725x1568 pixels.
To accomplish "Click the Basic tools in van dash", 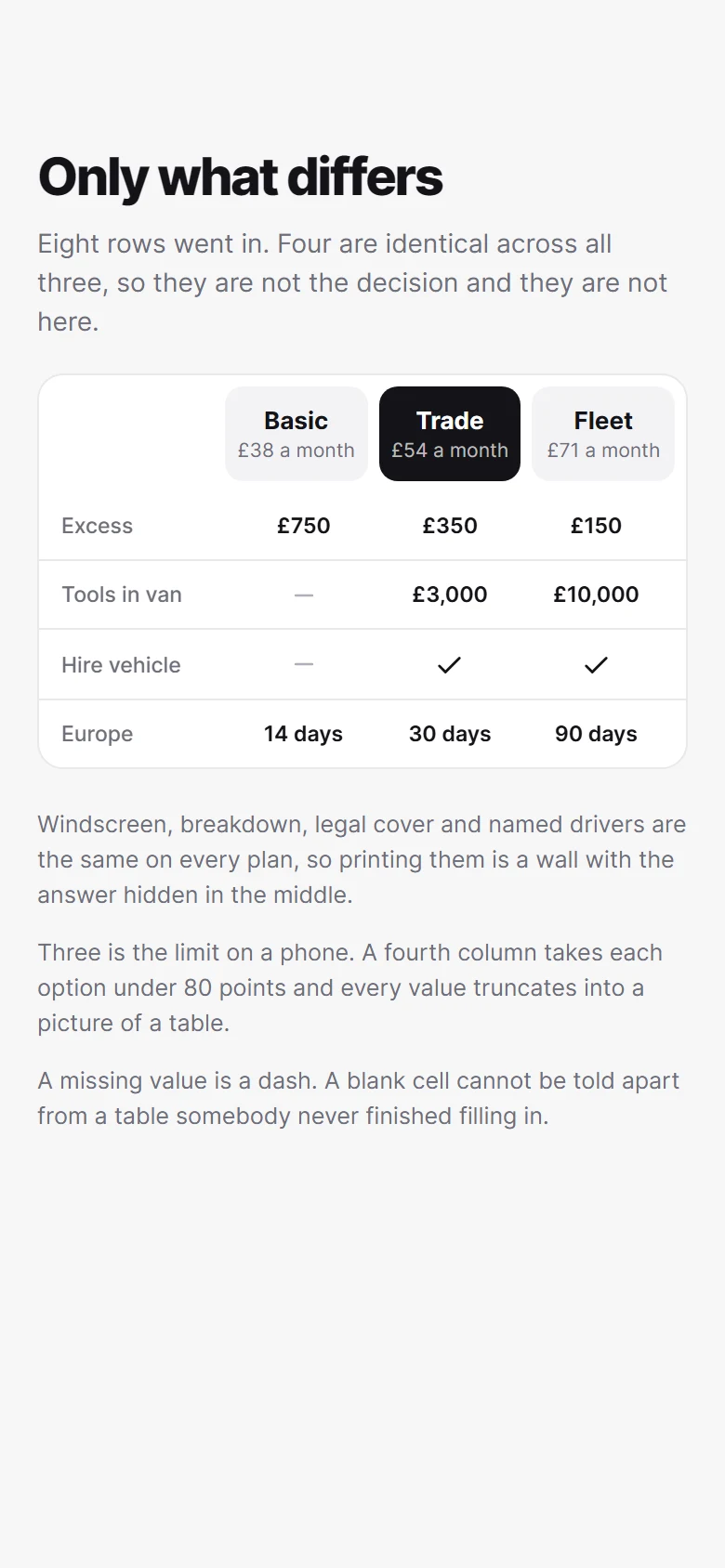I will click(304, 595).
